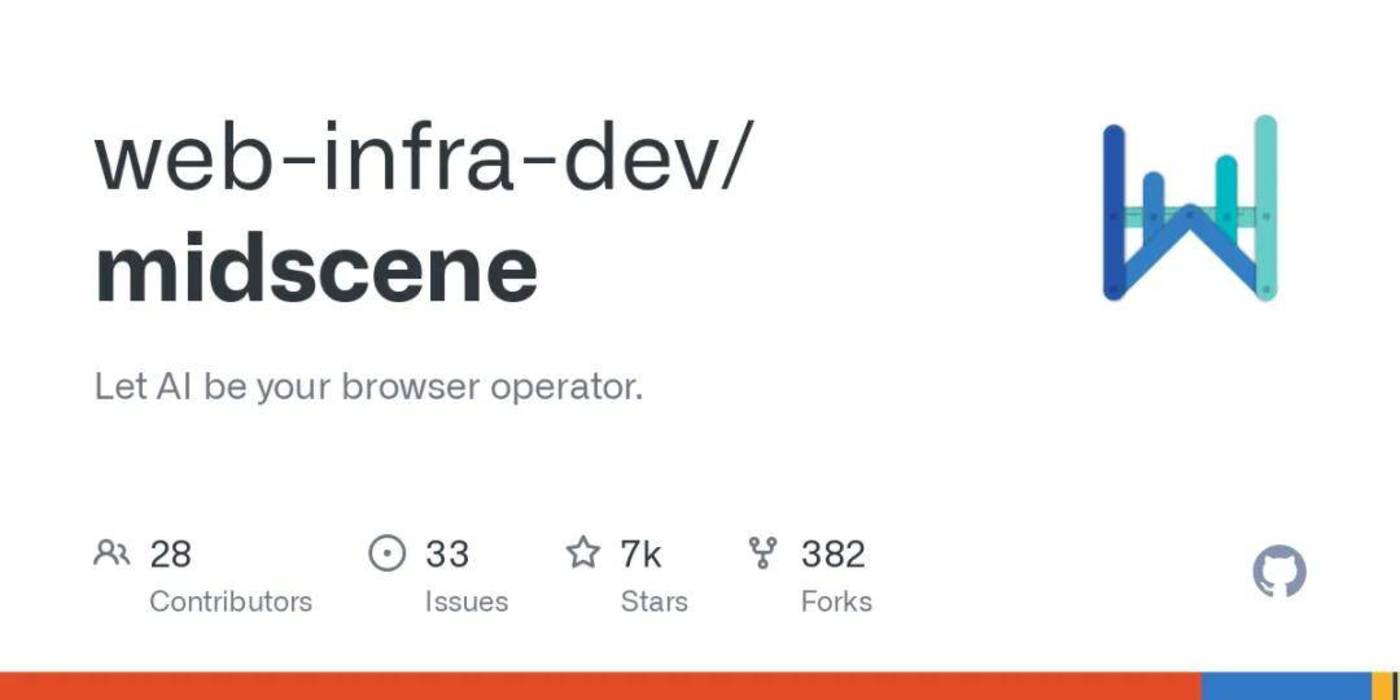This screenshot has height=700, width=1400.
Task: Click the Stars star icon
Action: (x=583, y=553)
